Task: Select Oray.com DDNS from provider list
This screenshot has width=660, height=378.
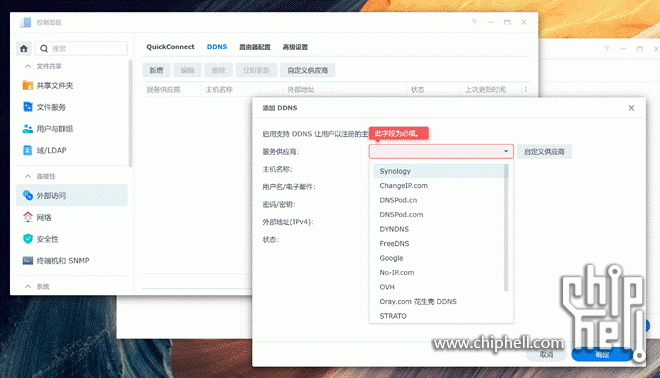Action: tap(438, 301)
